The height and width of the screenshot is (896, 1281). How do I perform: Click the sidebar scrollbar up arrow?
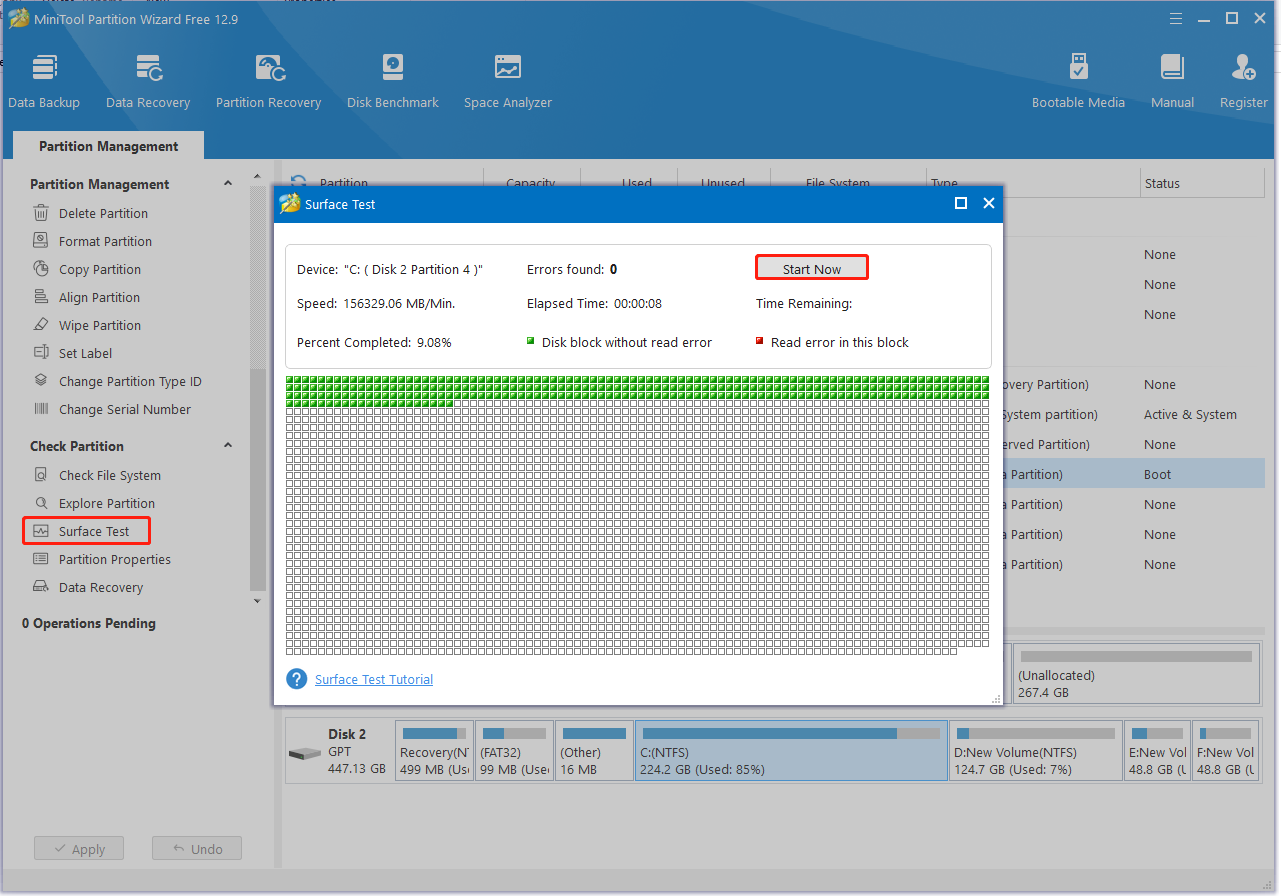[257, 177]
